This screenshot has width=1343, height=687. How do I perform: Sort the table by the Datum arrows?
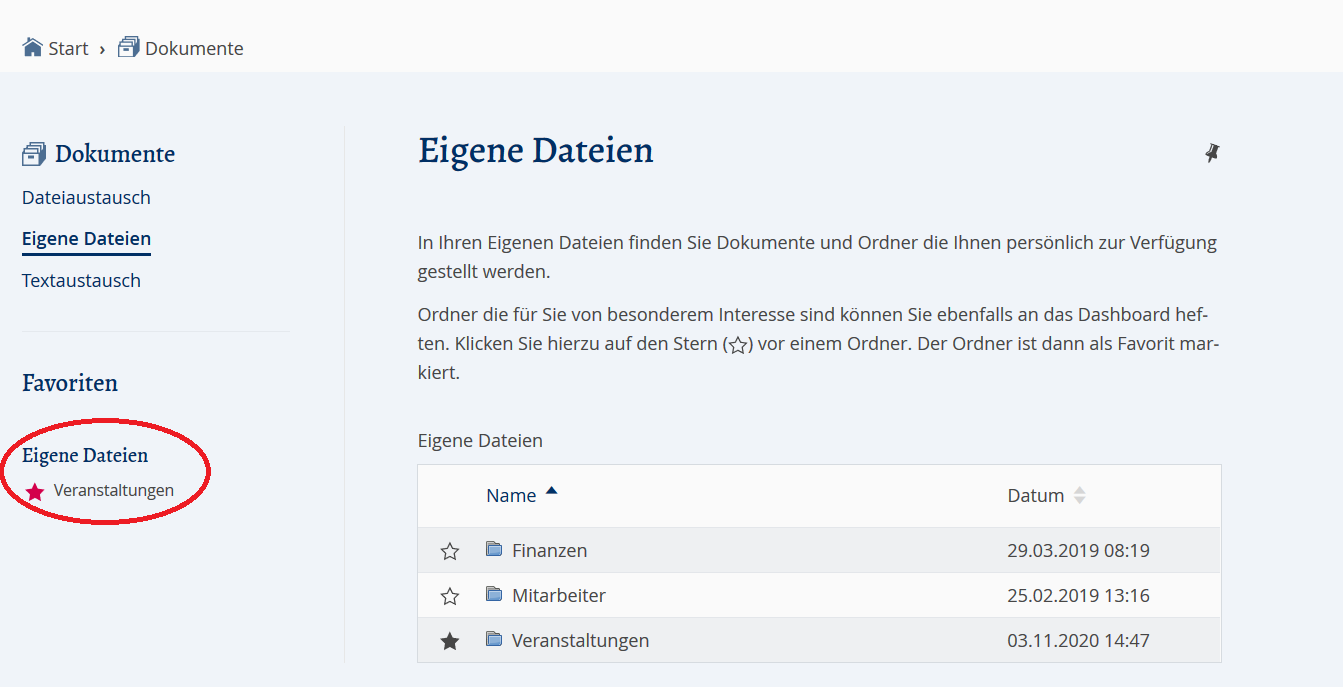tap(1079, 494)
